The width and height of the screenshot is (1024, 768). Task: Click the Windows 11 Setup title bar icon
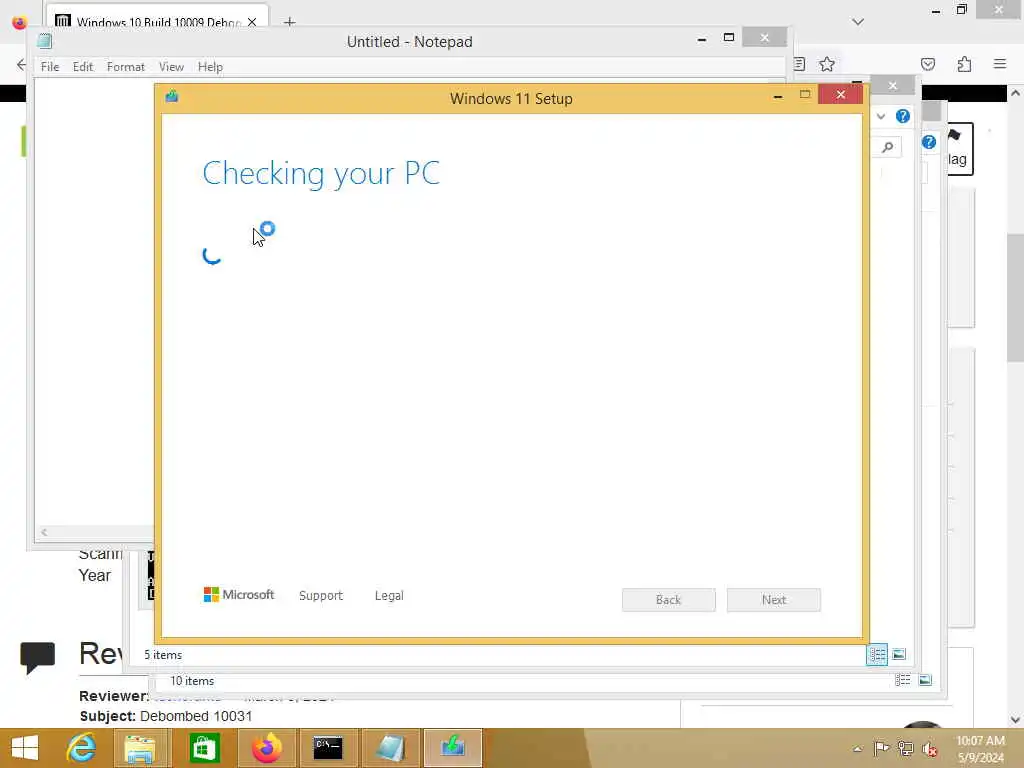coord(172,97)
